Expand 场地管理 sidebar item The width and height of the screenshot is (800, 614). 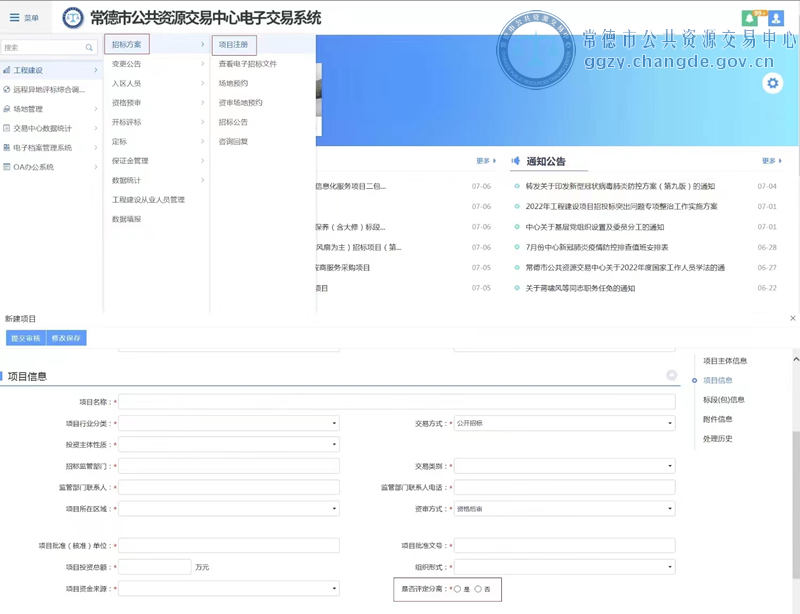tap(50, 109)
